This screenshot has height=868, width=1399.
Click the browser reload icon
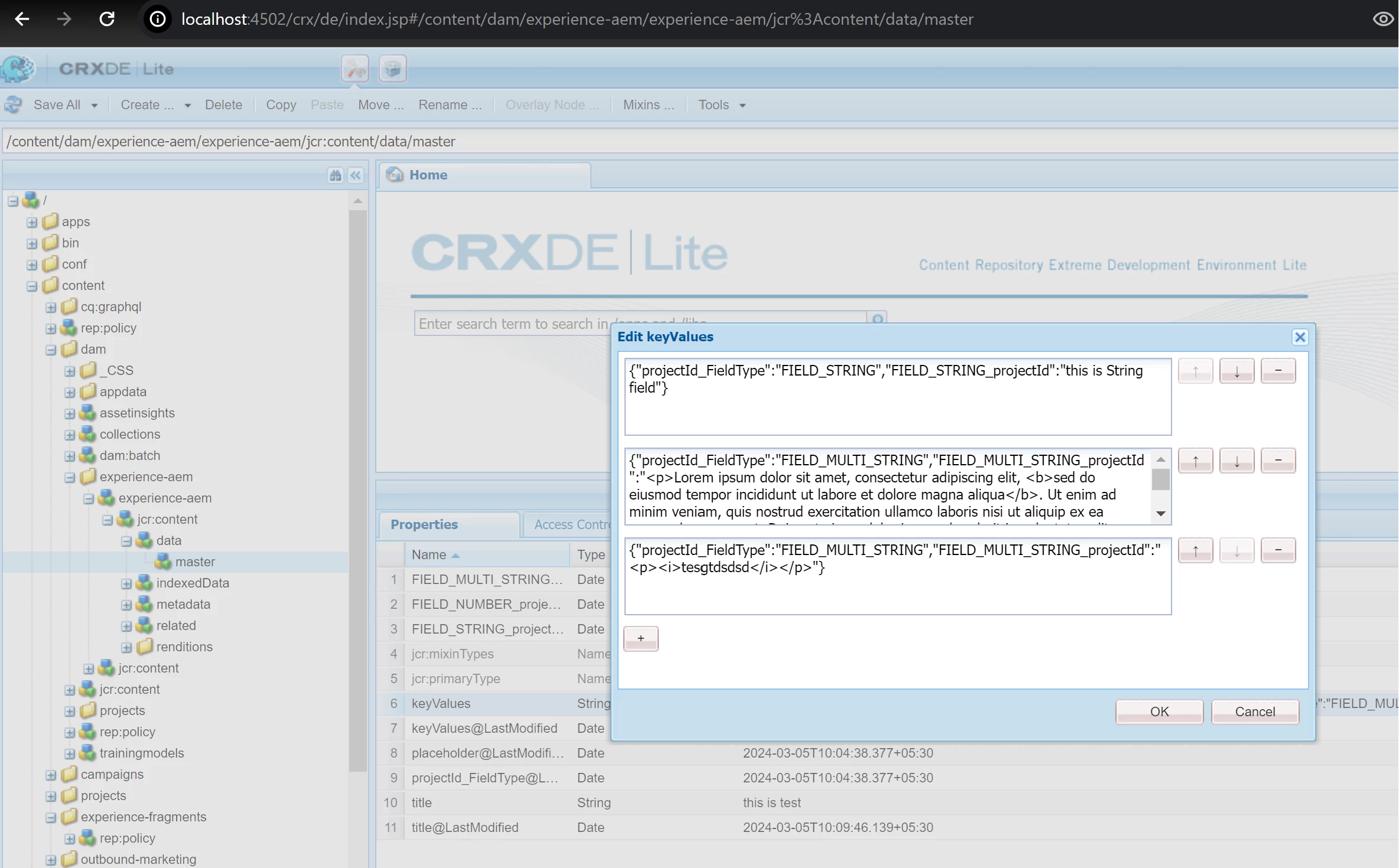(107, 19)
